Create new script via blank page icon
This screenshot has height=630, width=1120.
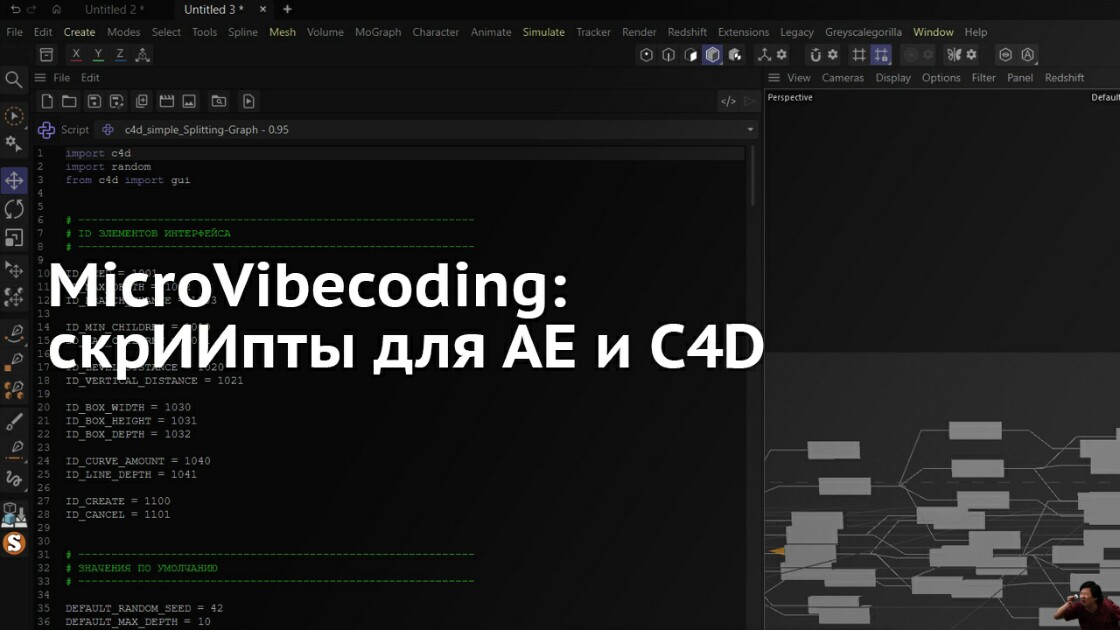[x=47, y=101]
